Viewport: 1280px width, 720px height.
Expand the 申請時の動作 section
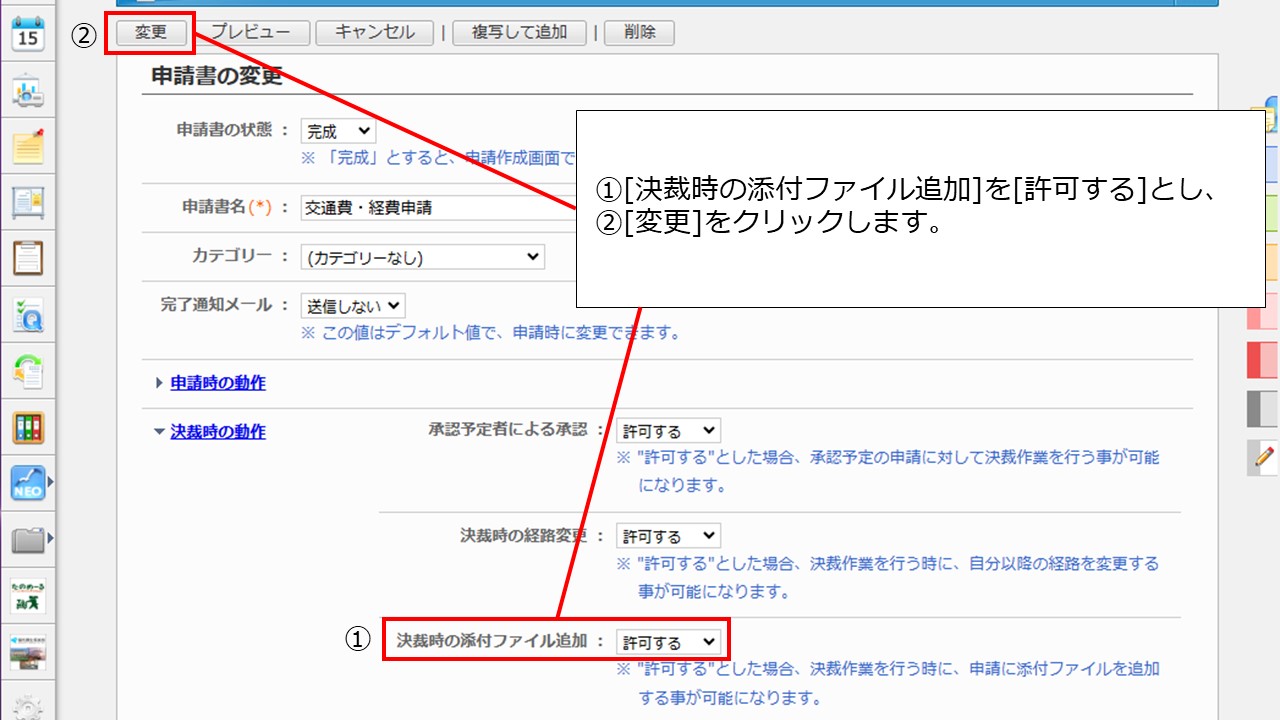217,383
